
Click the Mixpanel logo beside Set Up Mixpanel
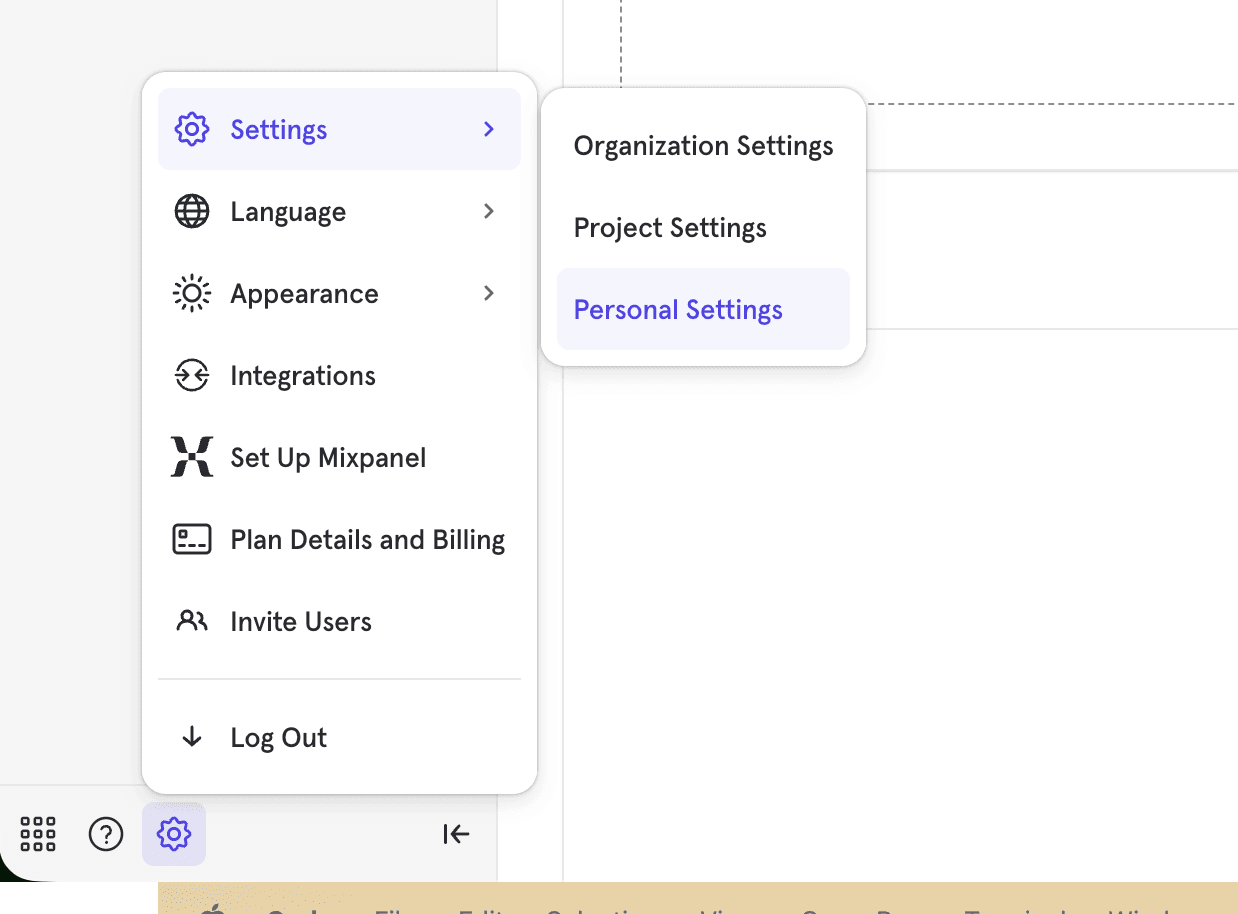(191, 457)
